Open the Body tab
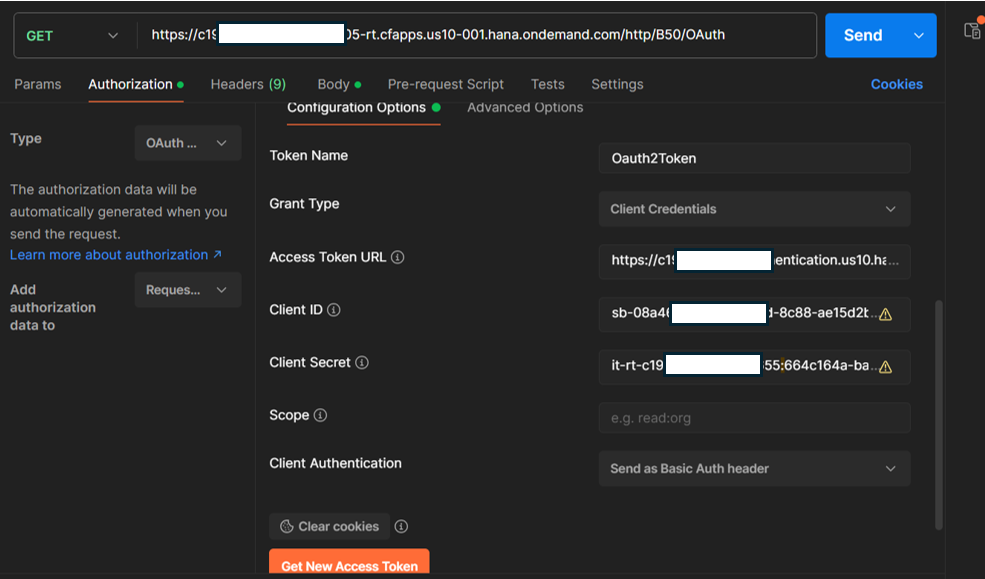 (339, 84)
